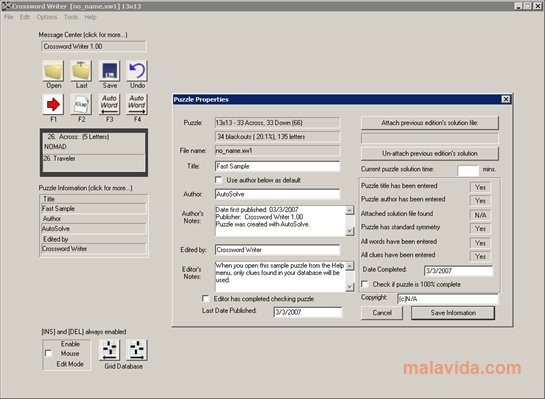545x399 pixels.
Task: Click inside the Editor's Notes text area
Action: click(280, 277)
